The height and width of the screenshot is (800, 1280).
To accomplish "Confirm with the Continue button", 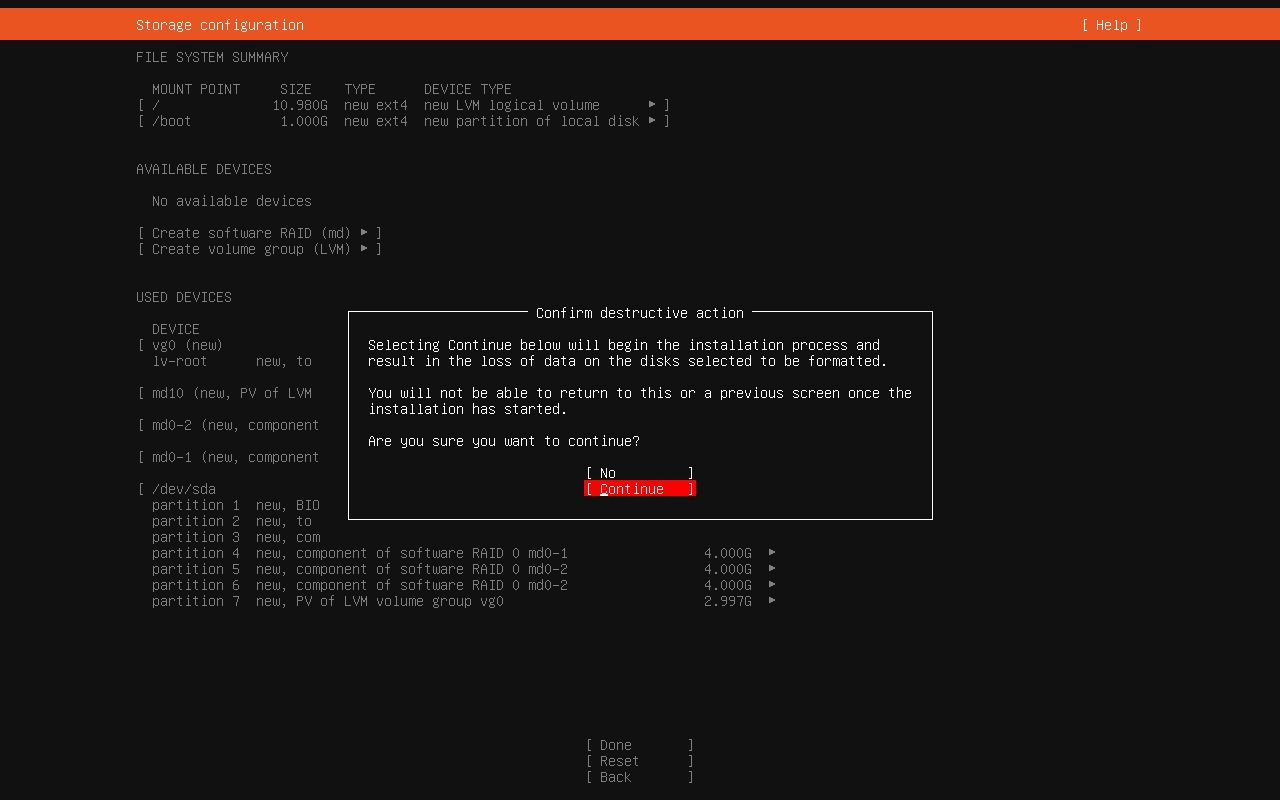I will (639, 489).
